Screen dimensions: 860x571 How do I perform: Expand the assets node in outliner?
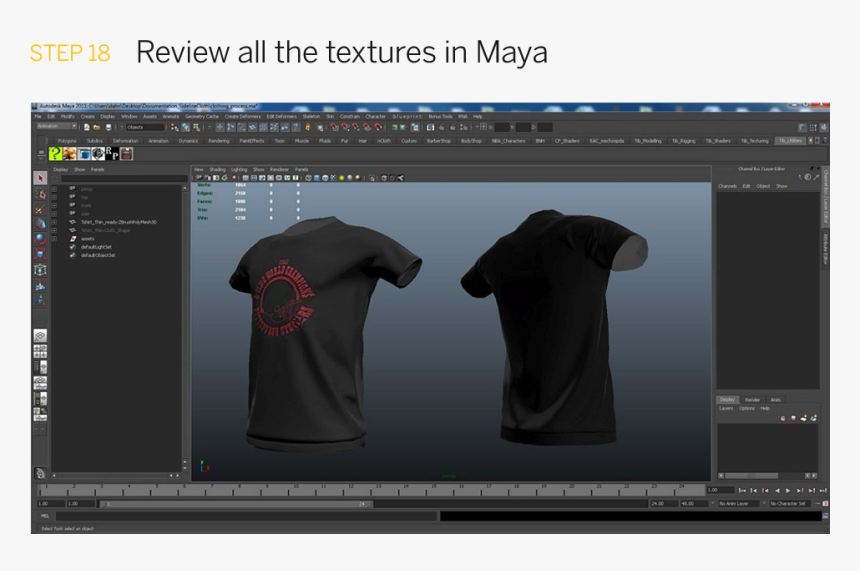tap(56, 239)
